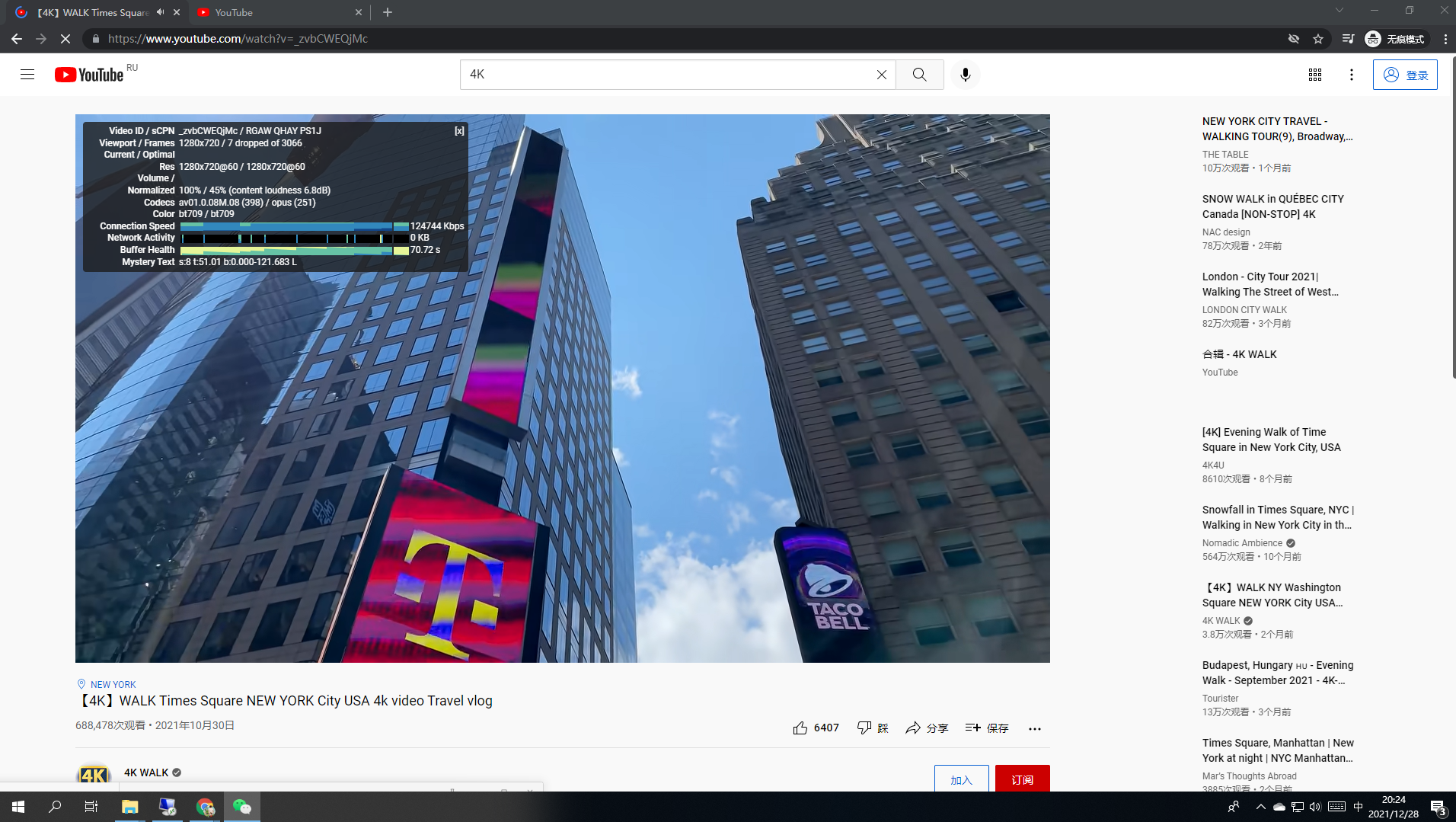Show hidden tray icons chevron

tap(1260, 807)
